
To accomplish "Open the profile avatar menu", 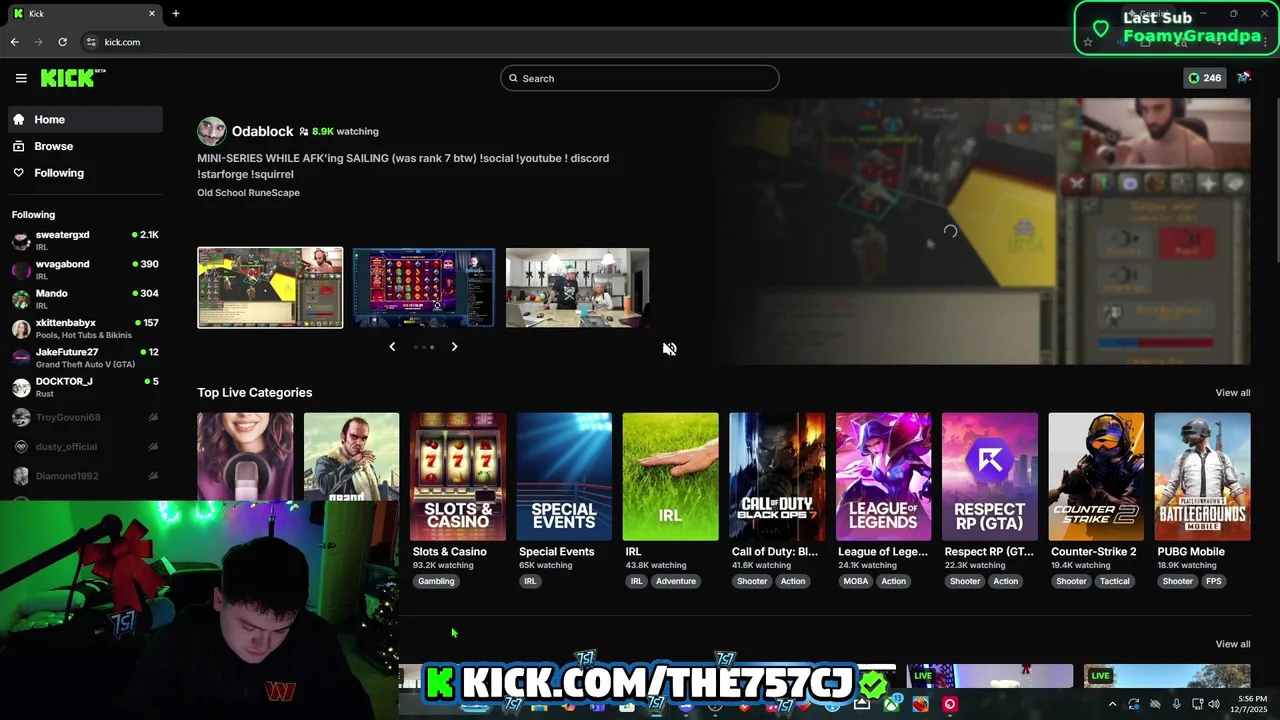I will (x=1244, y=78).
